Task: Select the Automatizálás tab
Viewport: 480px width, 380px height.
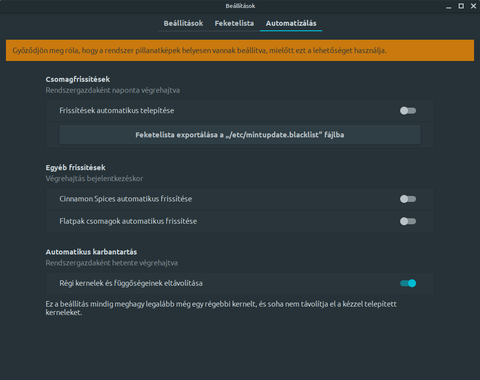Action: point(291,23)
